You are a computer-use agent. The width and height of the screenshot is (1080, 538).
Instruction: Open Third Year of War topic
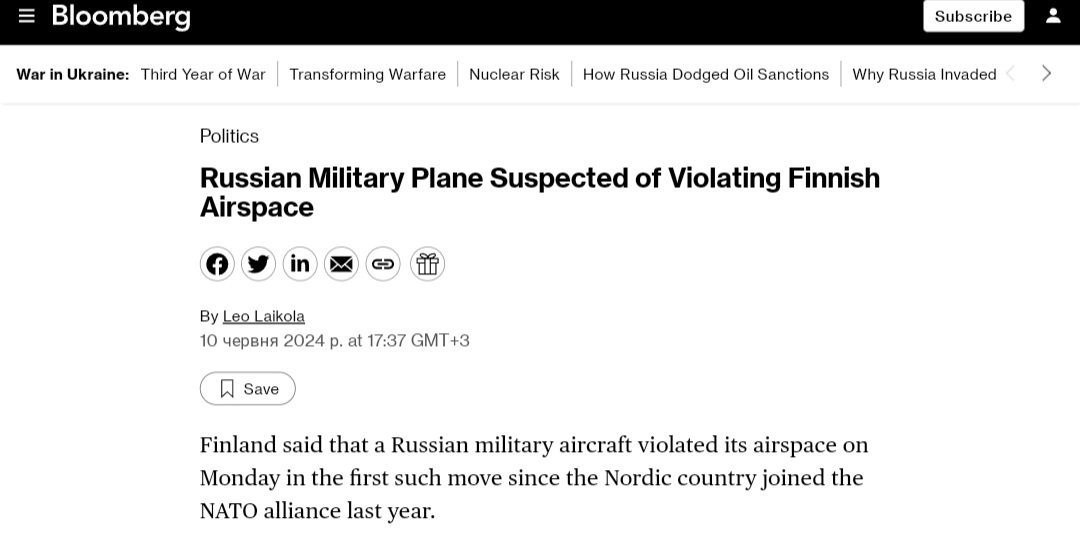[203, 74]
